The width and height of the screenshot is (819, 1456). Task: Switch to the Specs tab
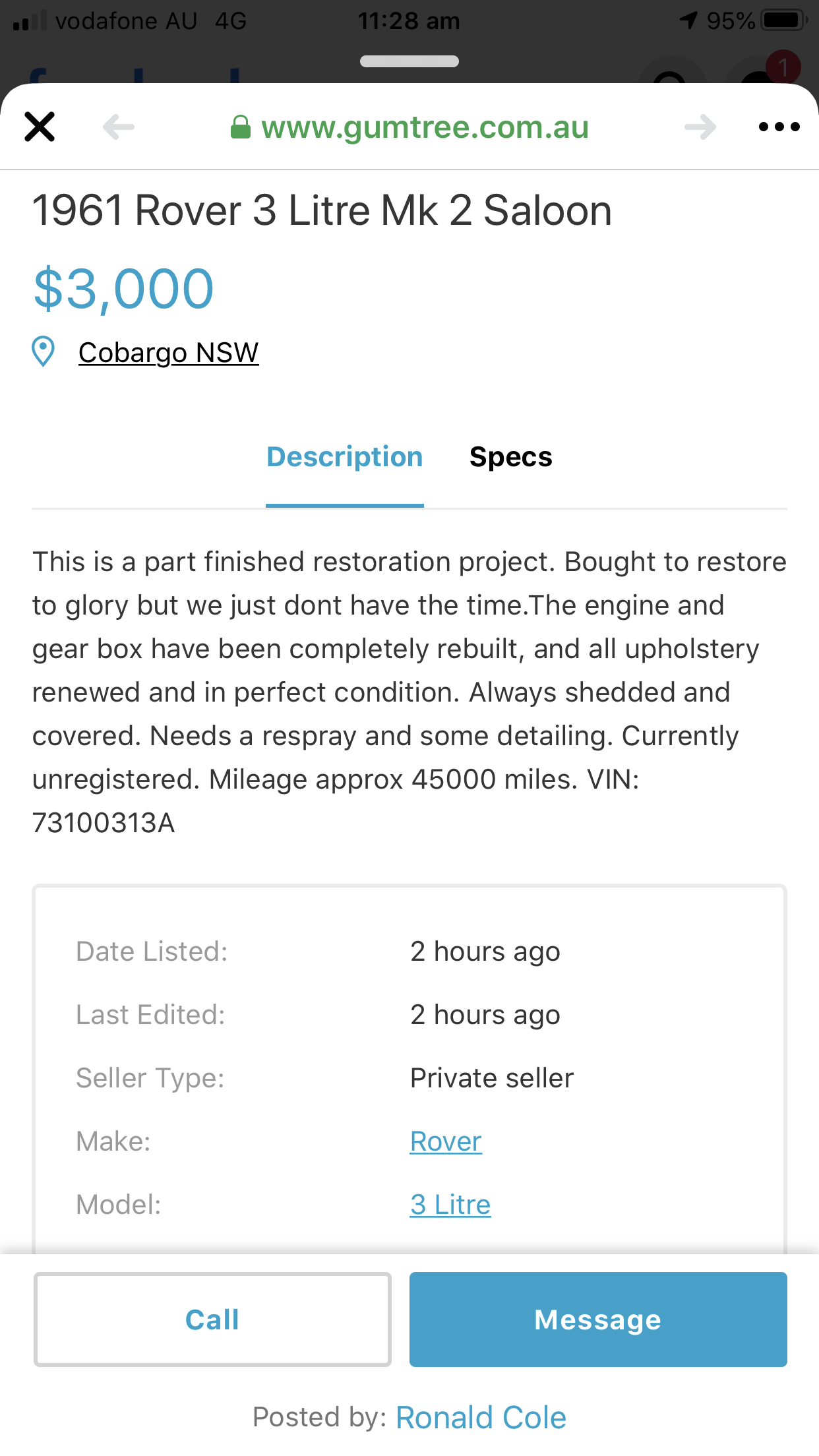click(510, 457)
